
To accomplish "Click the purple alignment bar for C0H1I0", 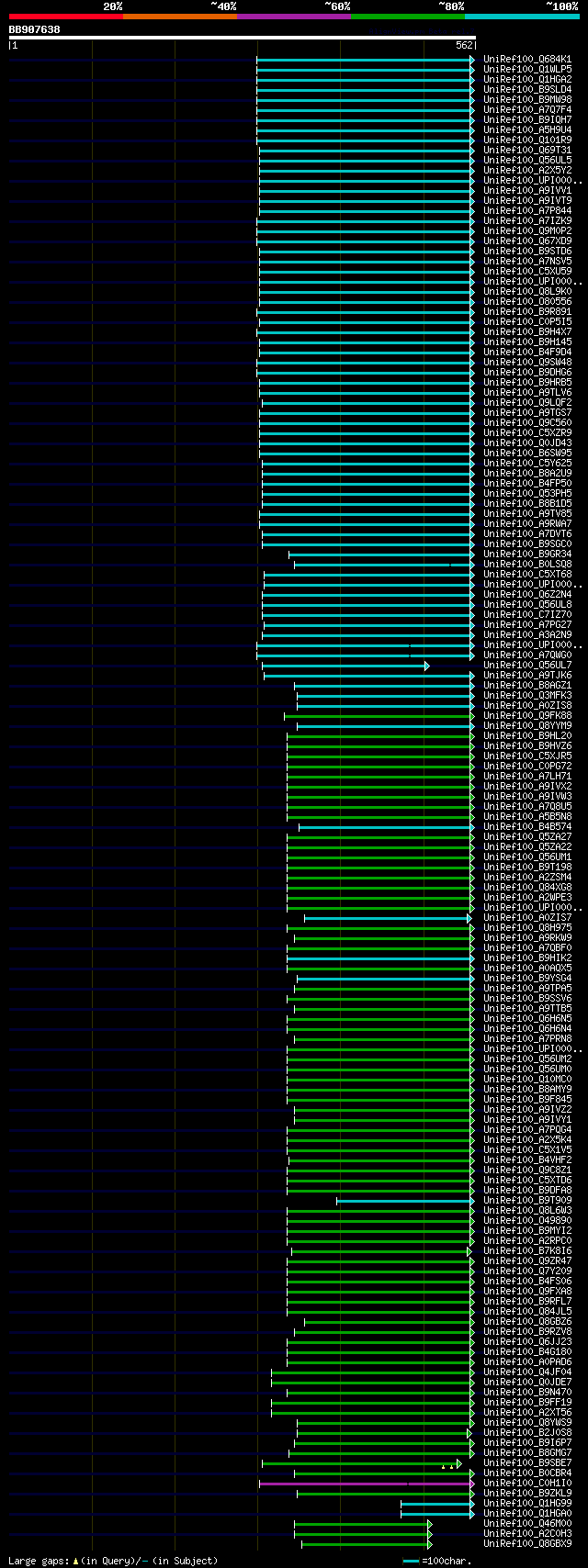I will pyautogui.click(x=367, y=1484).
